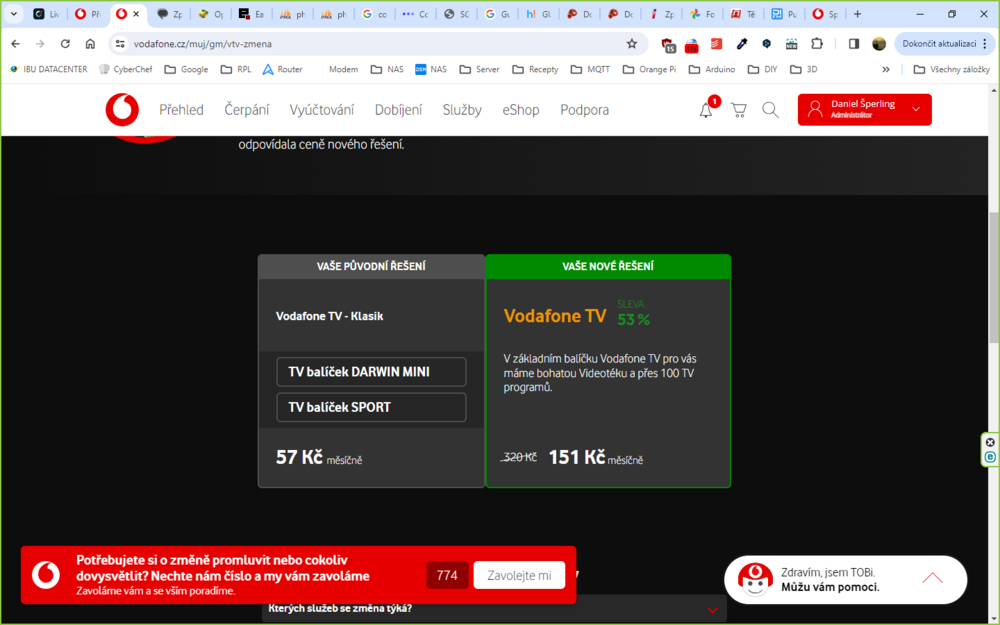Close the active Vodafone tab
This screenshot has width=1000, height=625.
[x=136, y=13]
